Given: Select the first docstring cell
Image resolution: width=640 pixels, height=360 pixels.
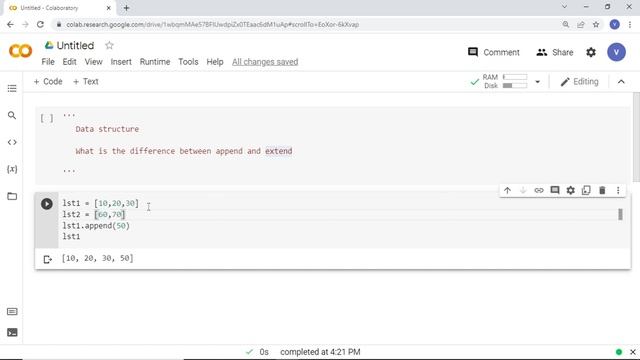Looking at the screenshot, I should tap(333, 145).
